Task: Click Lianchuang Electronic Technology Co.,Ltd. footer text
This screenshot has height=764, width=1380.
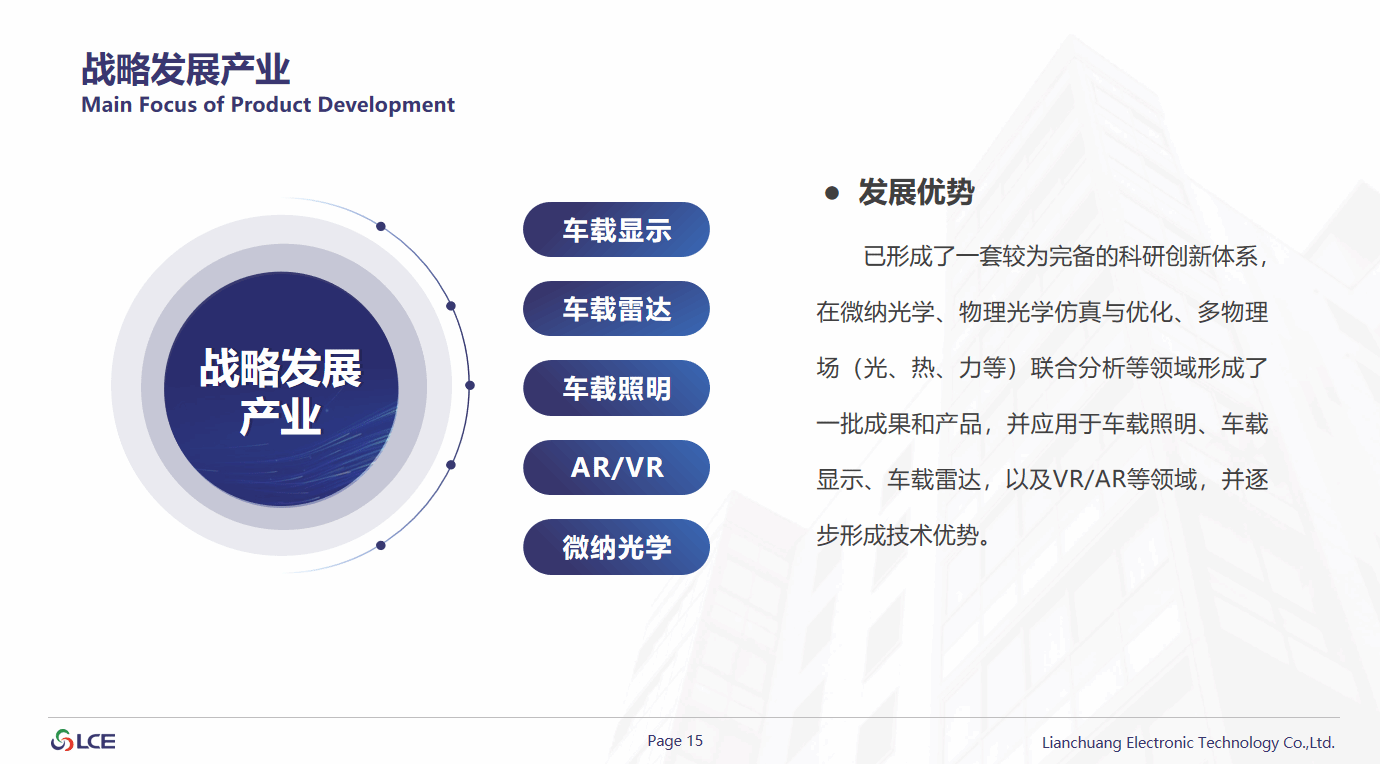Action: (1188, 743)
